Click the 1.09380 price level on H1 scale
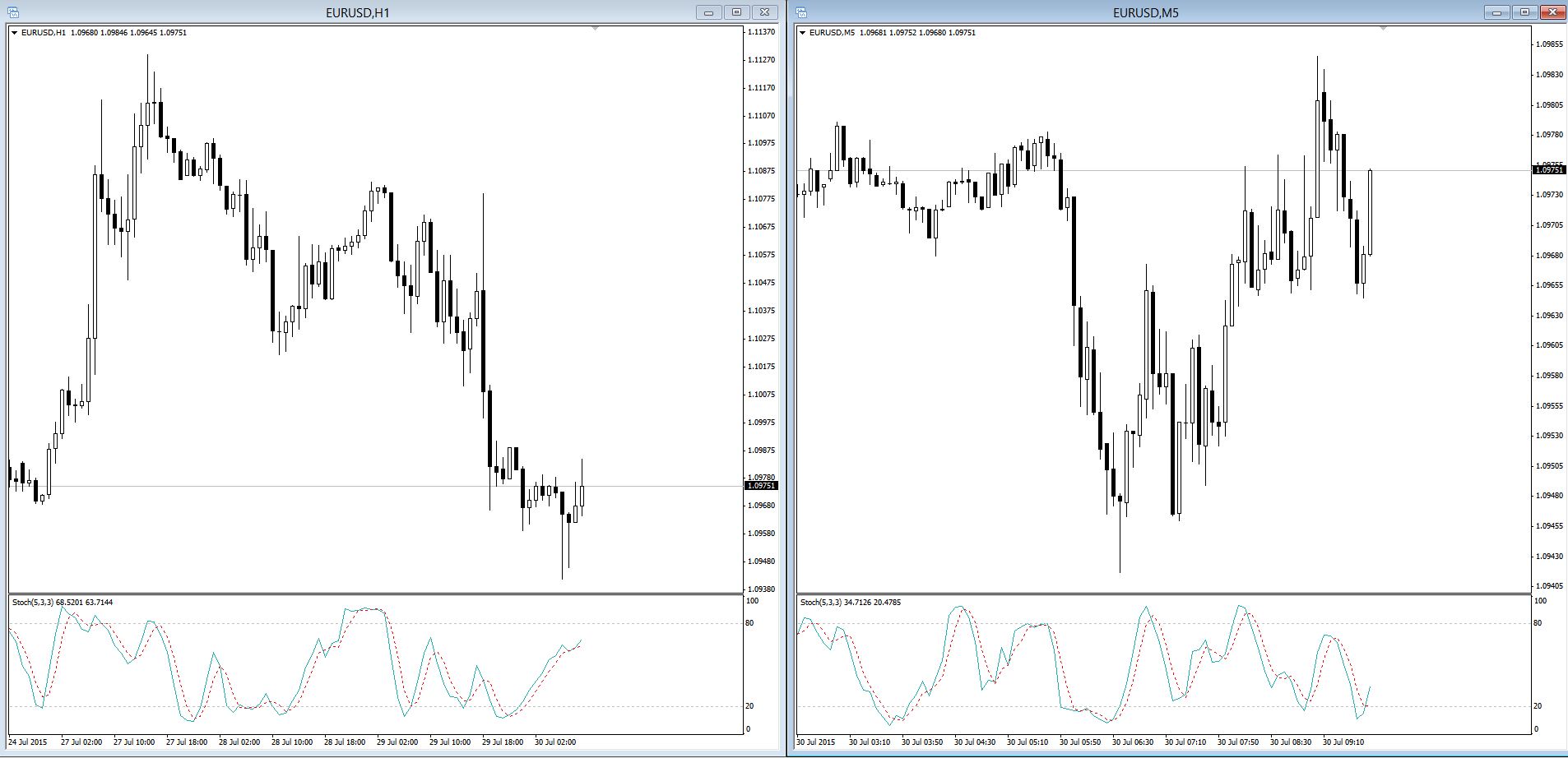This screenshot has width=1568, height=758. point(762,589)
